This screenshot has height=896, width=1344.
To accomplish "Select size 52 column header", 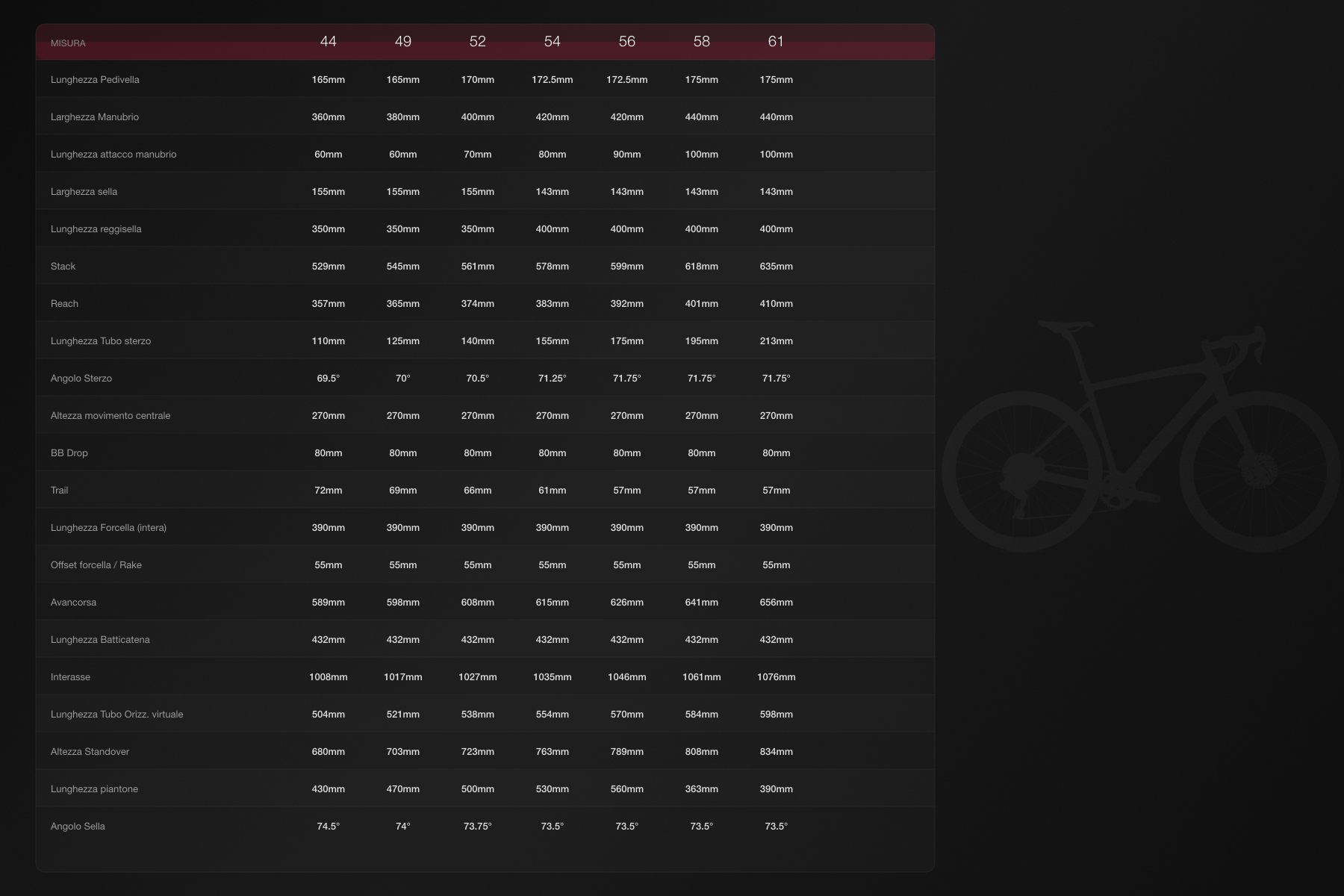I will click(x=479, y=43).
